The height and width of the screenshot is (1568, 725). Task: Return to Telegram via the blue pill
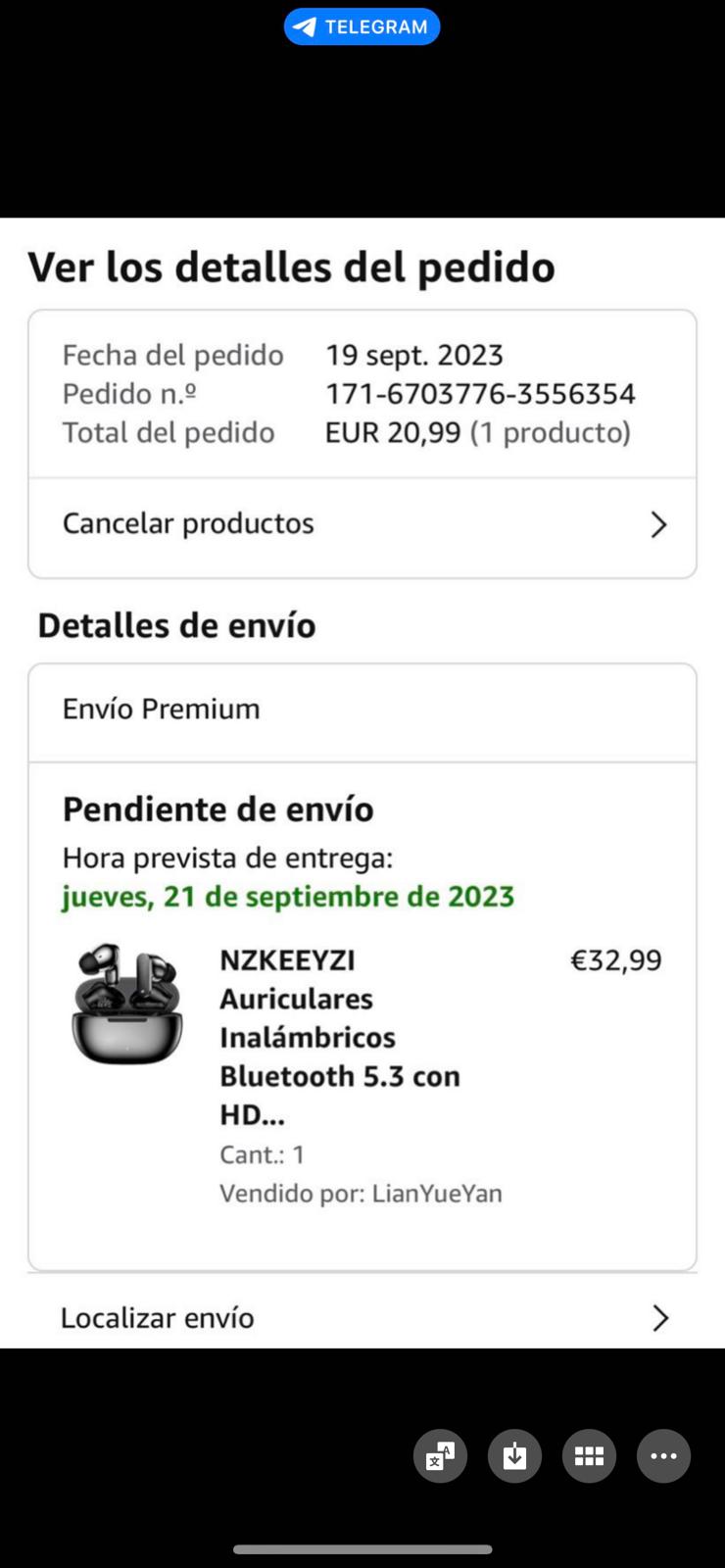(x=362, y=26)
